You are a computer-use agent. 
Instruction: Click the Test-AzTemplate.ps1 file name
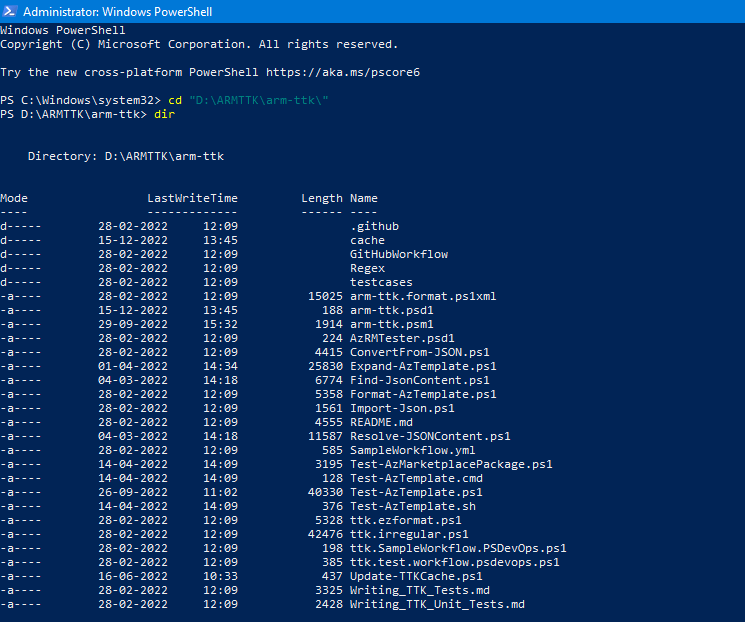click(416, 492)
